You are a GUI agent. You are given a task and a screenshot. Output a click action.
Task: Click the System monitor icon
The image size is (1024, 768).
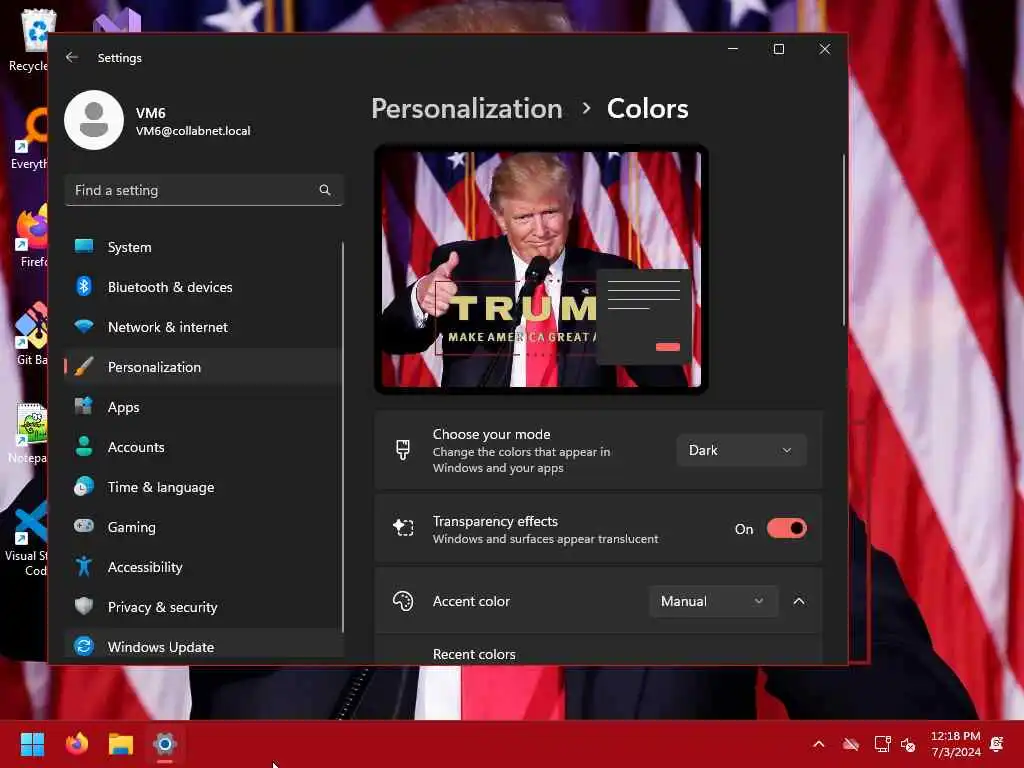84,246
